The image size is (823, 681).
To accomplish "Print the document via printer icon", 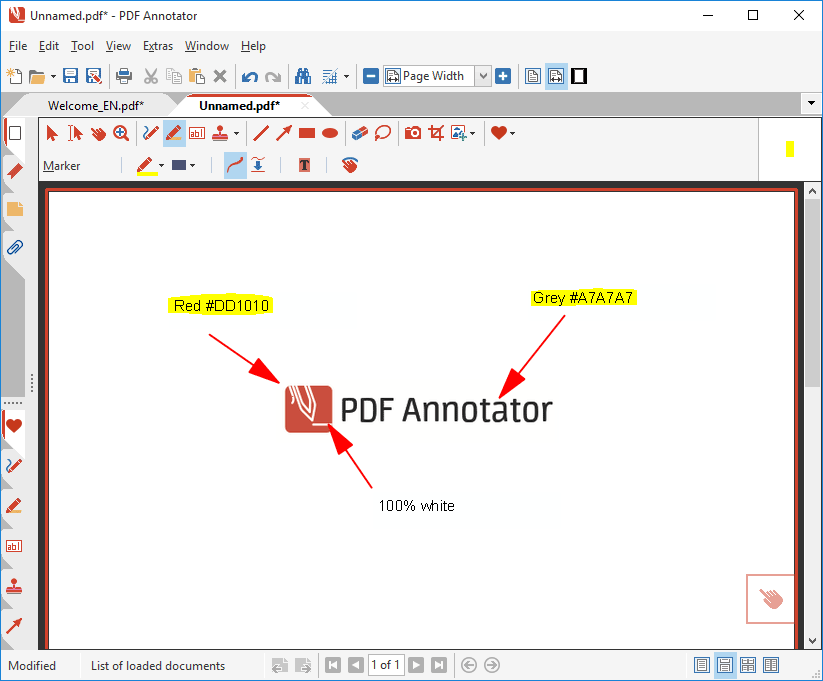I will point(124,76).
